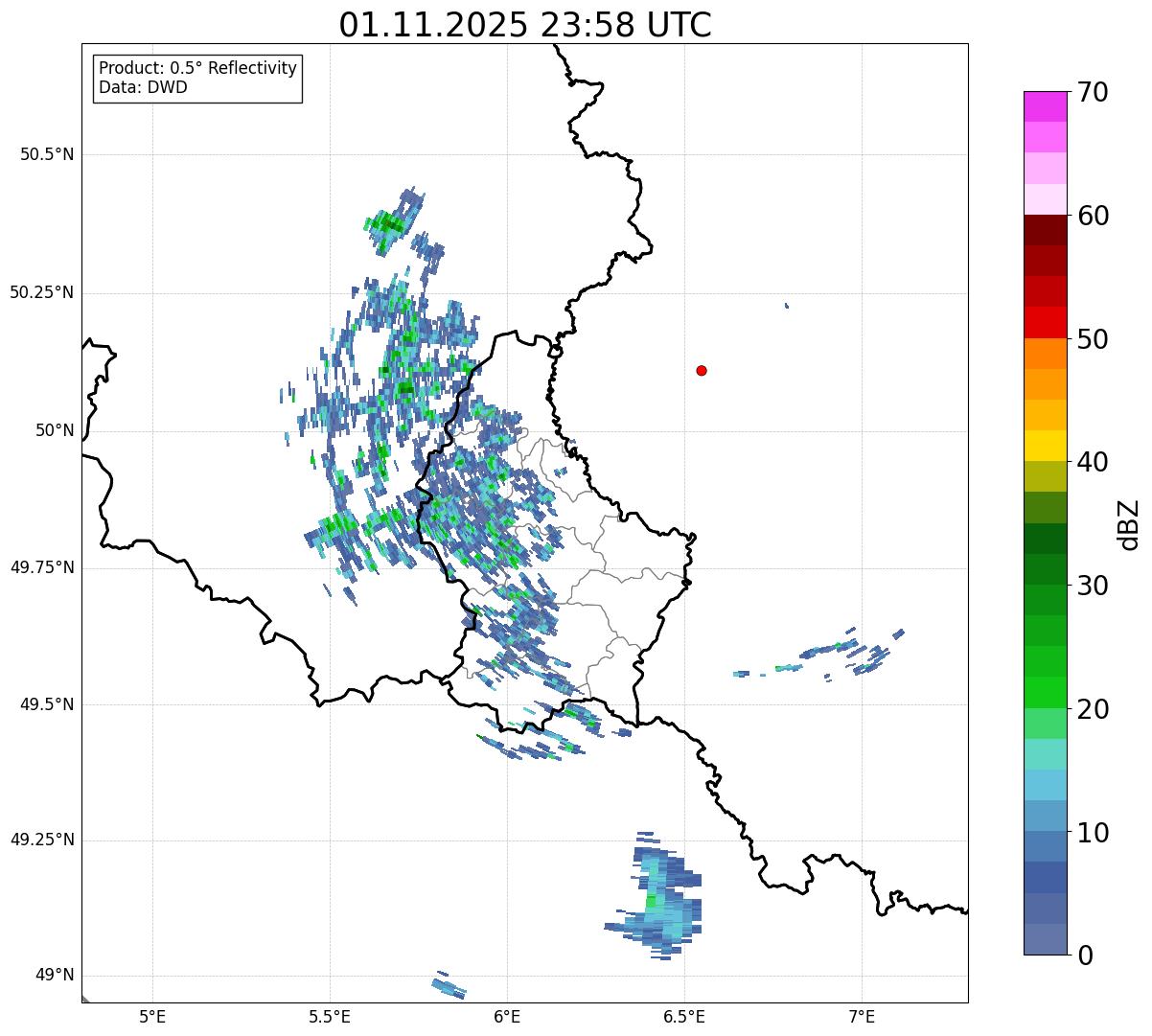Click the colorbar tick label 0
Viewport: 1152px width, 1036px height.
(x=1086, y=955)
